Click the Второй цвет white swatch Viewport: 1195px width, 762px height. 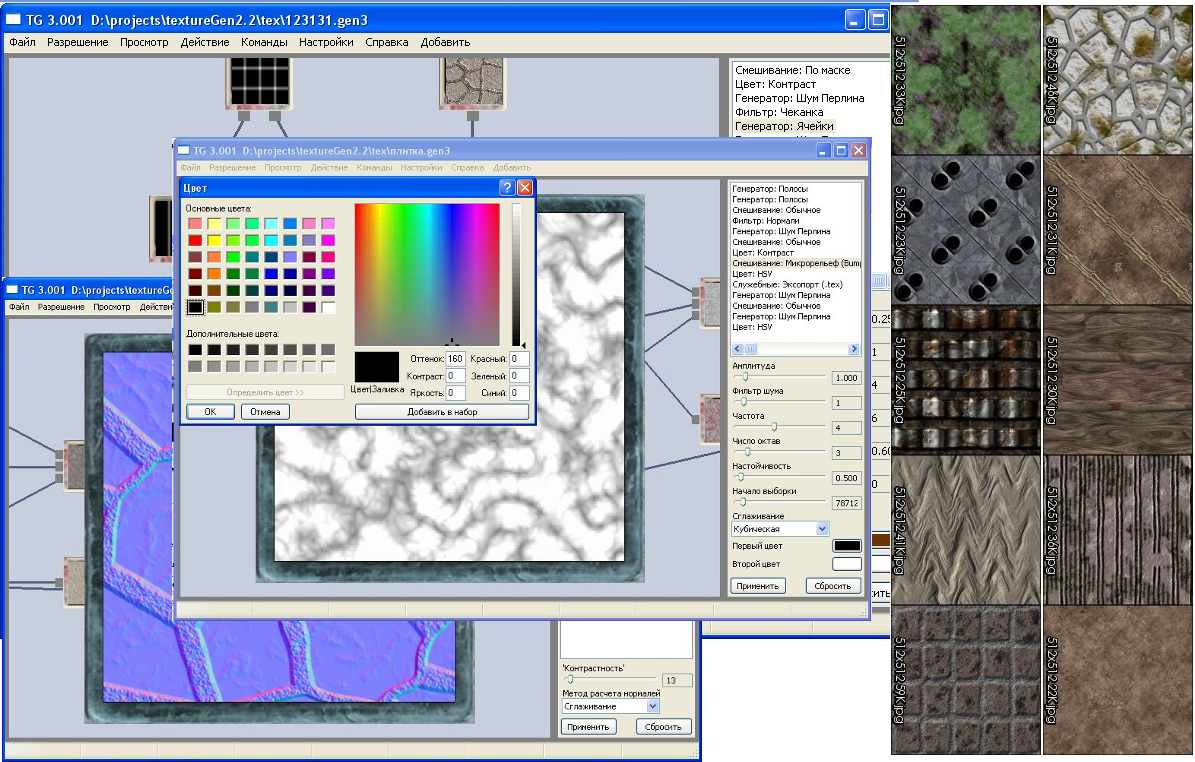tap(846, 565)
